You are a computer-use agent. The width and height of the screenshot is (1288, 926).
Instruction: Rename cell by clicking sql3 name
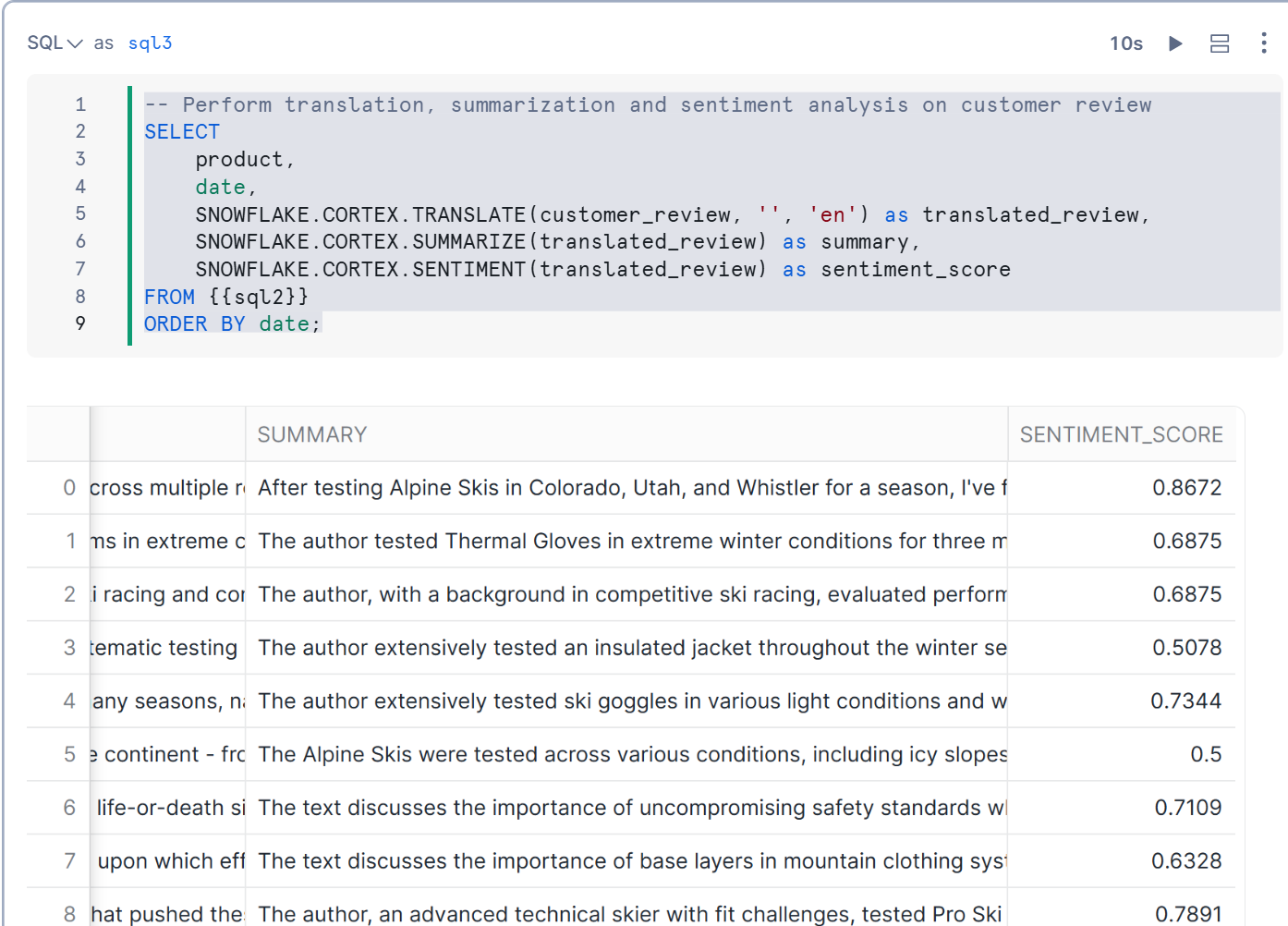click(150, 43)
